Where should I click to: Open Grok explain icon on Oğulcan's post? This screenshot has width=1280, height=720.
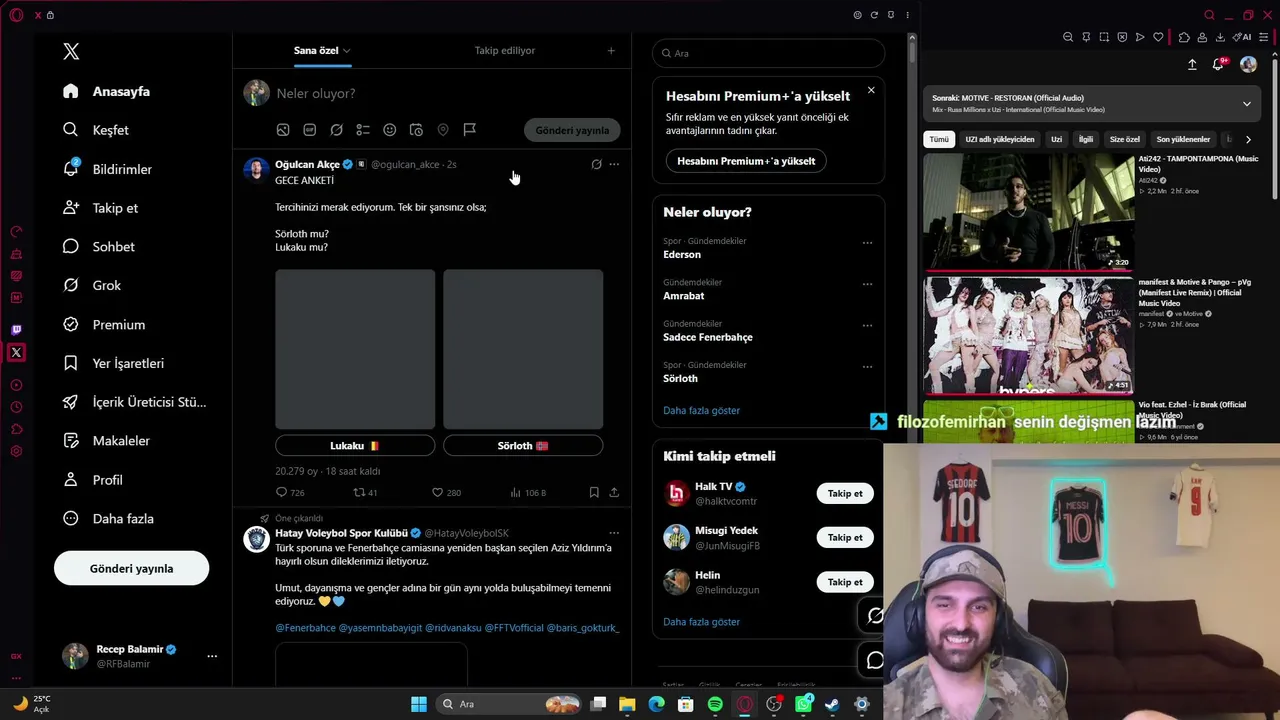pyautogui.click(x=596, y=164)
